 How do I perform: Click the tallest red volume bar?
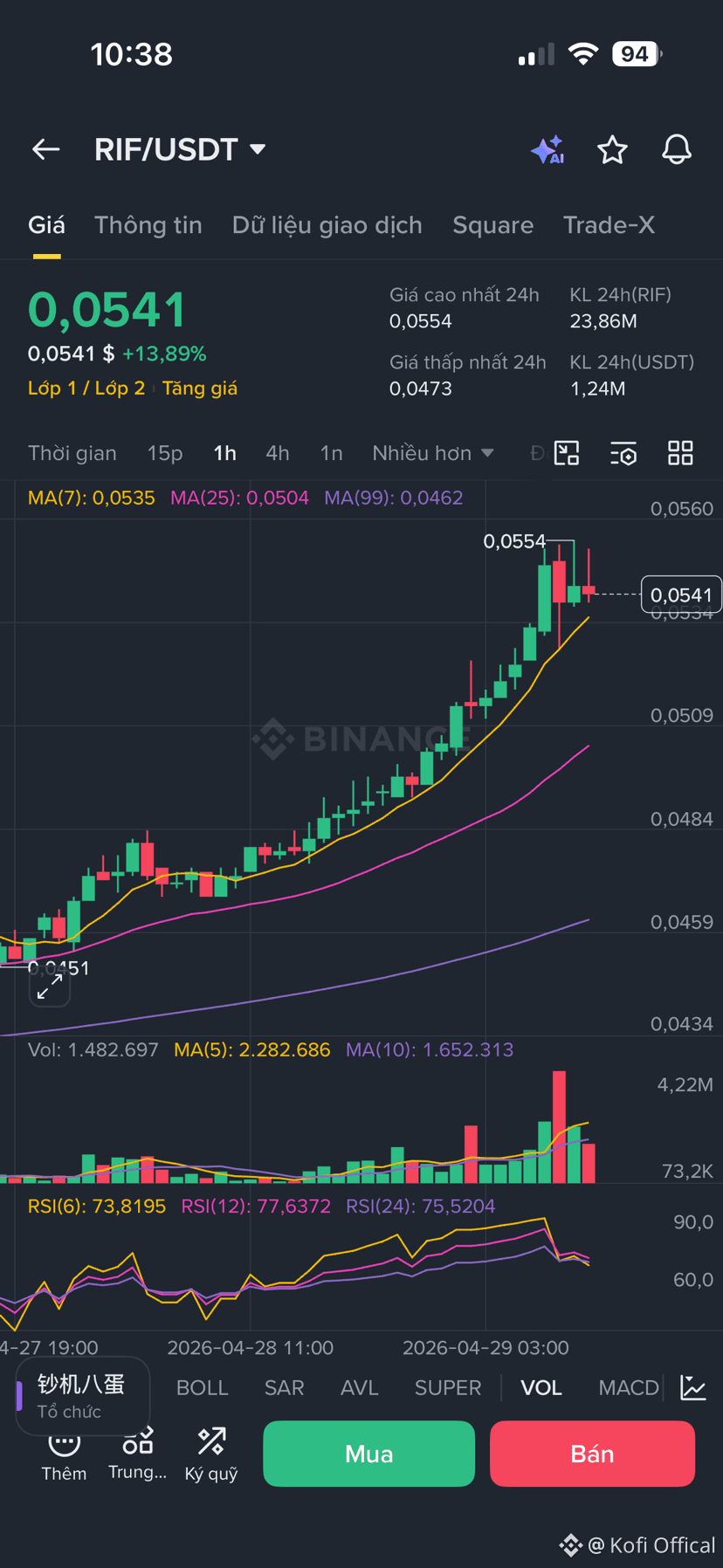coord(559,1127)
